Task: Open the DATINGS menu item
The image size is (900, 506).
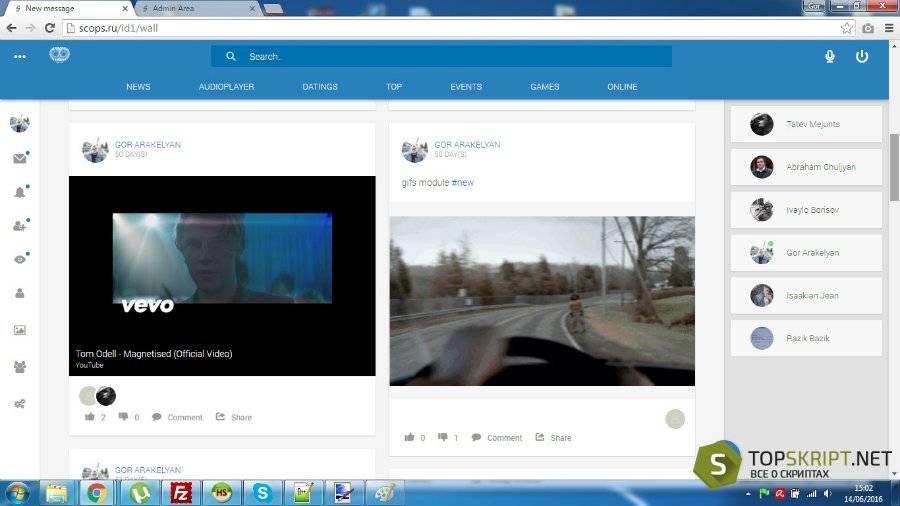Action: click(x=320, y=87)
